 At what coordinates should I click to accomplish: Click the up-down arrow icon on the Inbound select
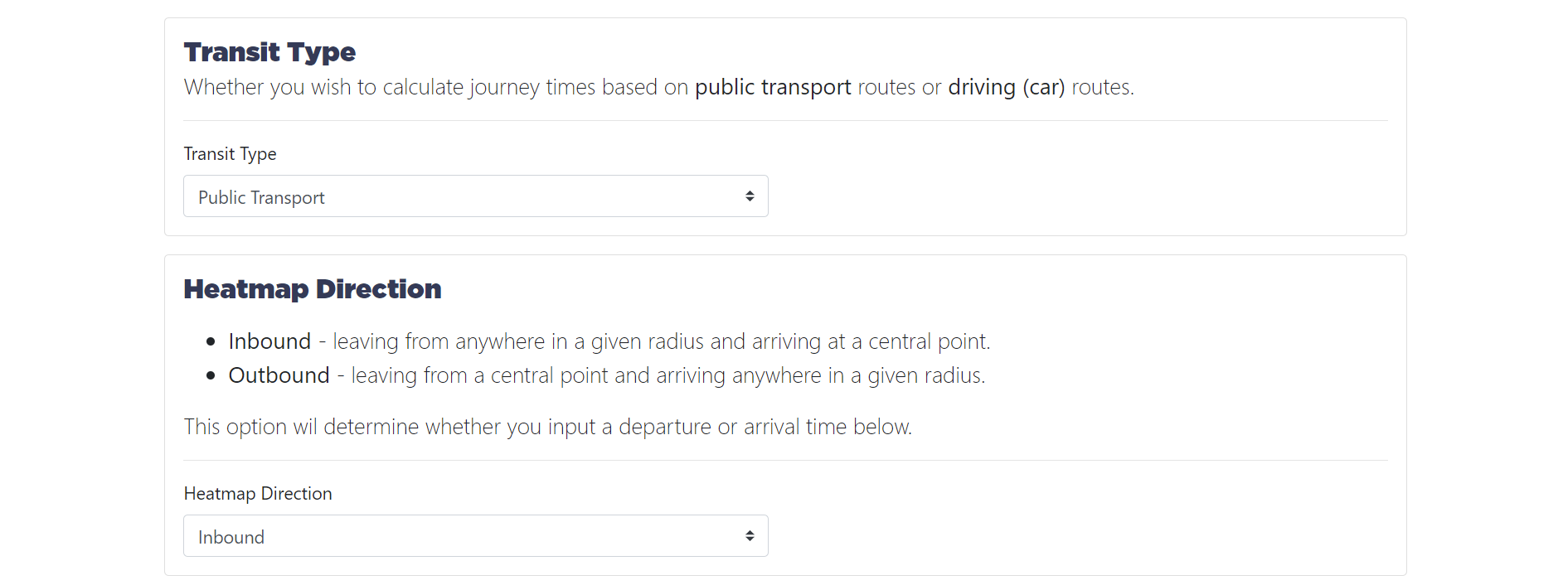(750, 536)
